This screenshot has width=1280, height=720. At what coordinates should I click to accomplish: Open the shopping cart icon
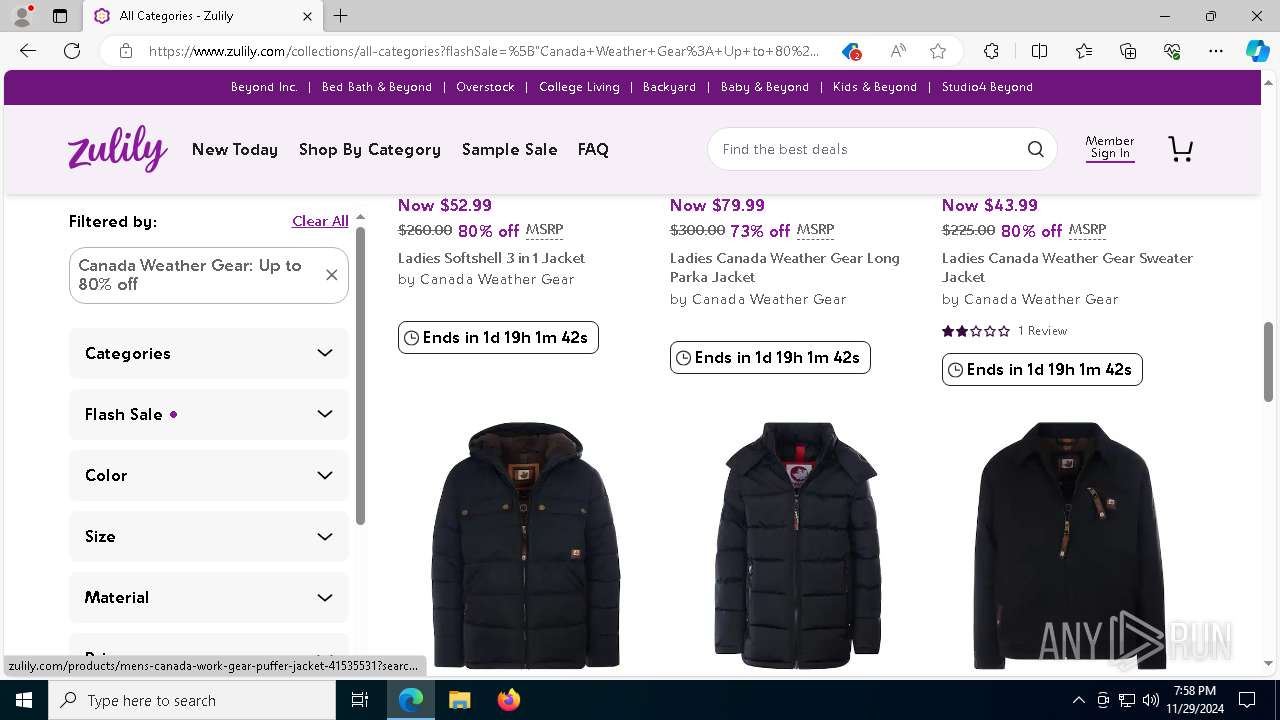pyautogui.click(x=1180, y=149)
